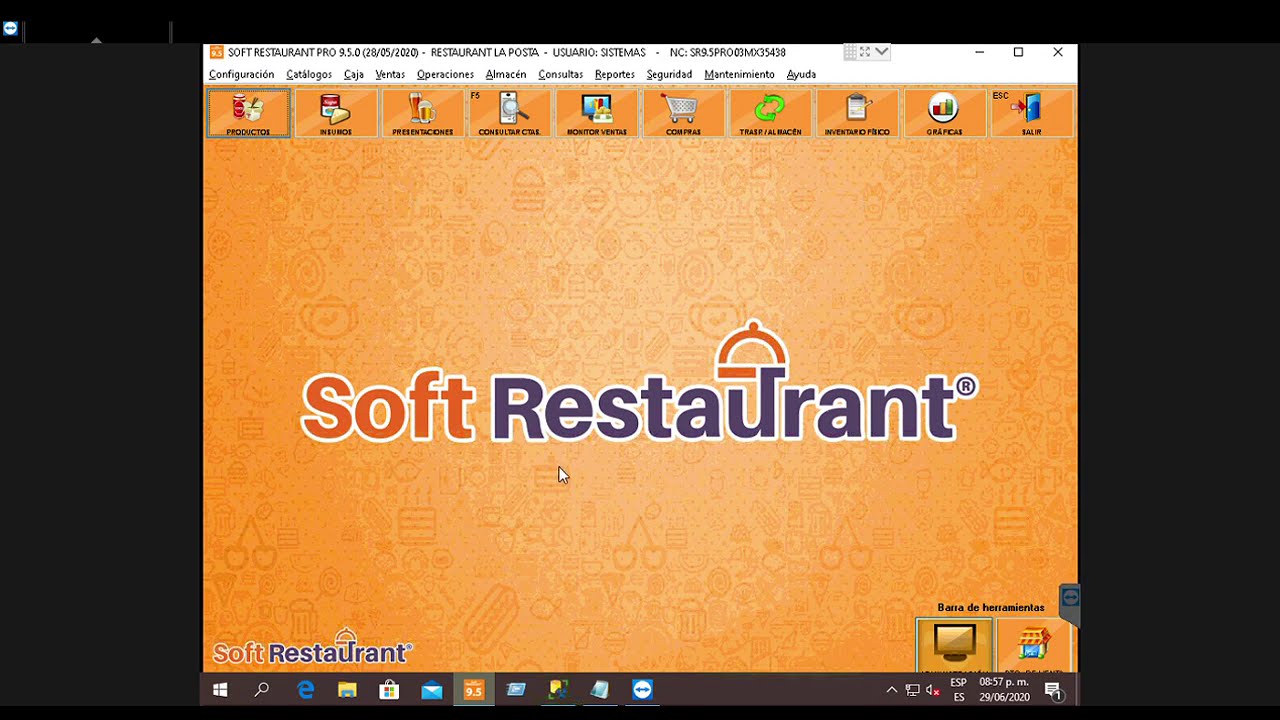Select the Administración monitor icon in Barra de herramientas
Viewport: 1280px width, 720px height.
tap(955, 645)
